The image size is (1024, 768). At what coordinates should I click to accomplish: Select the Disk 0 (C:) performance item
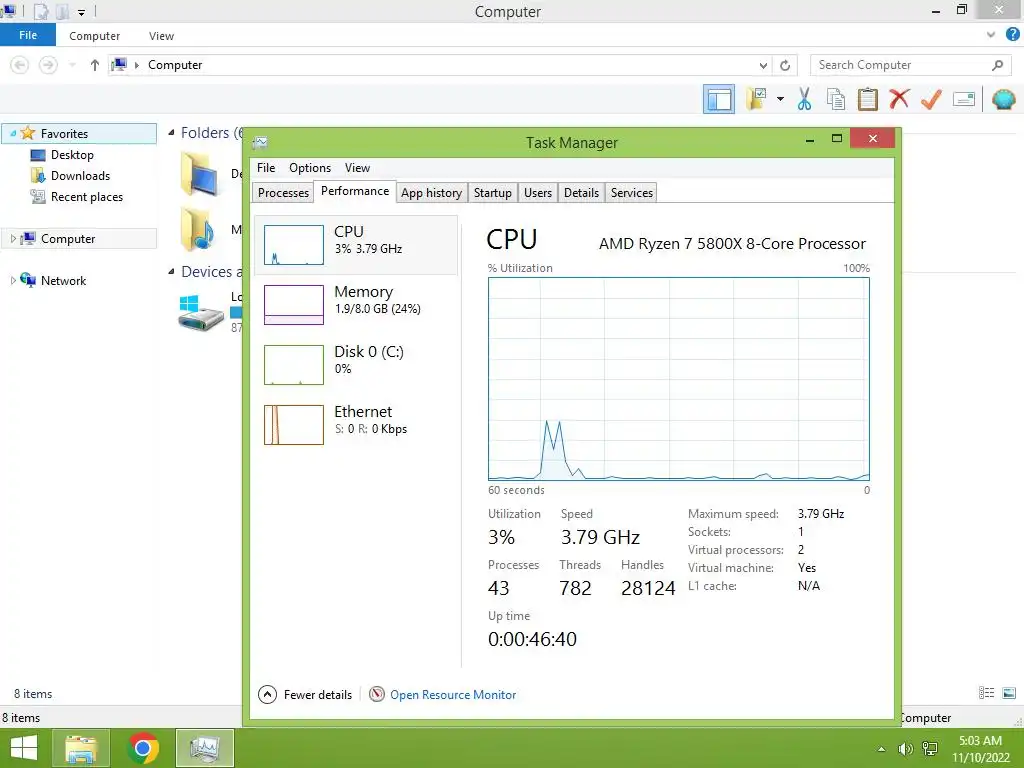(x=357, y=365)
